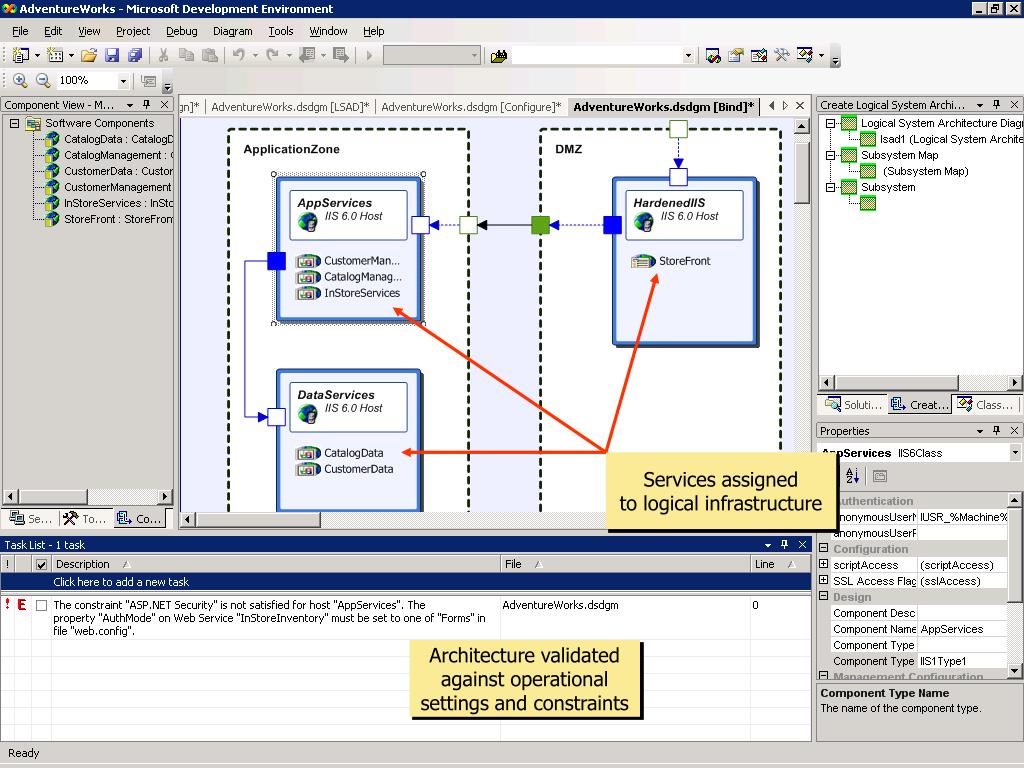Image resolution: width=1024 pixels, height=768 pixels.
Task: Switch to AdventureWorks.dsdgm [LSAD] tab
Action: (x=290, y=106)
